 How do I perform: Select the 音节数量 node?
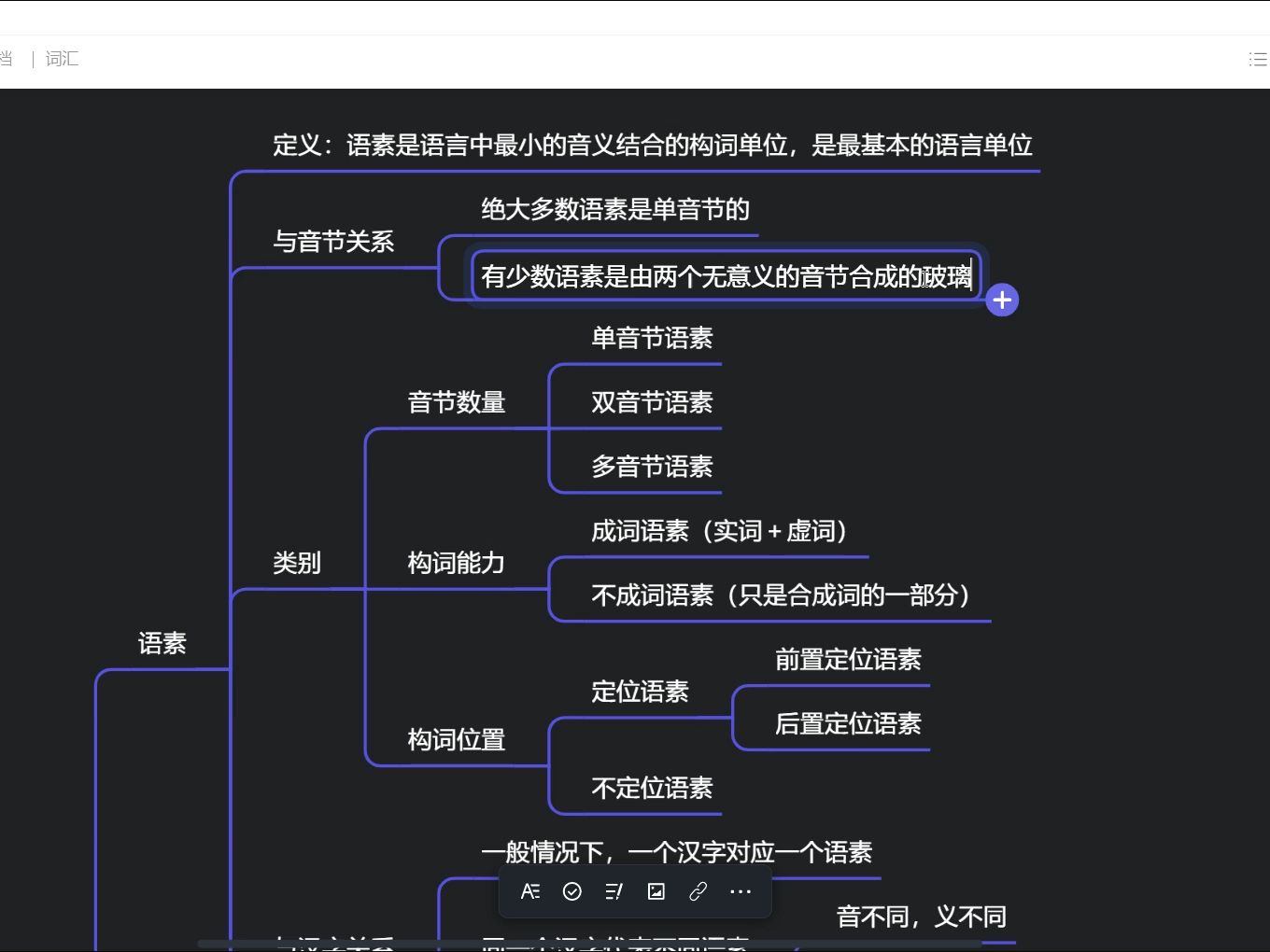(x=457, y=402)
